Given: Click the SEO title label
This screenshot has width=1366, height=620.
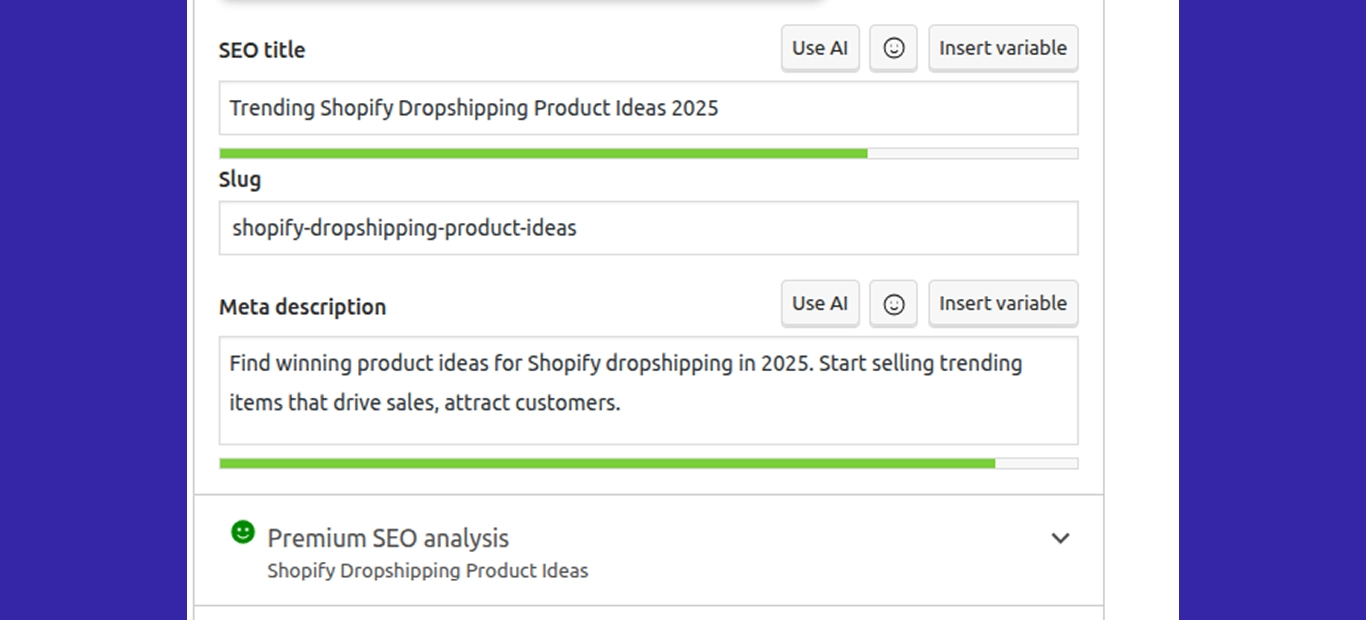Looking at the screenshot, I should click(x=262, y=50).
